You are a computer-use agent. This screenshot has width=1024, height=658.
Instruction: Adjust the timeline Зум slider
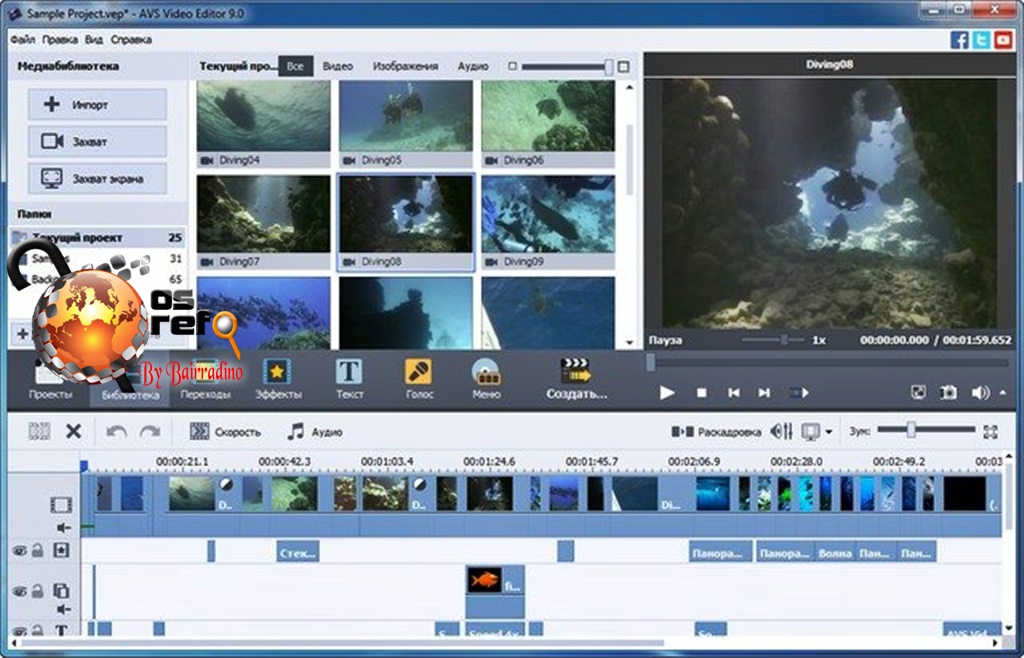click(912, 430)
